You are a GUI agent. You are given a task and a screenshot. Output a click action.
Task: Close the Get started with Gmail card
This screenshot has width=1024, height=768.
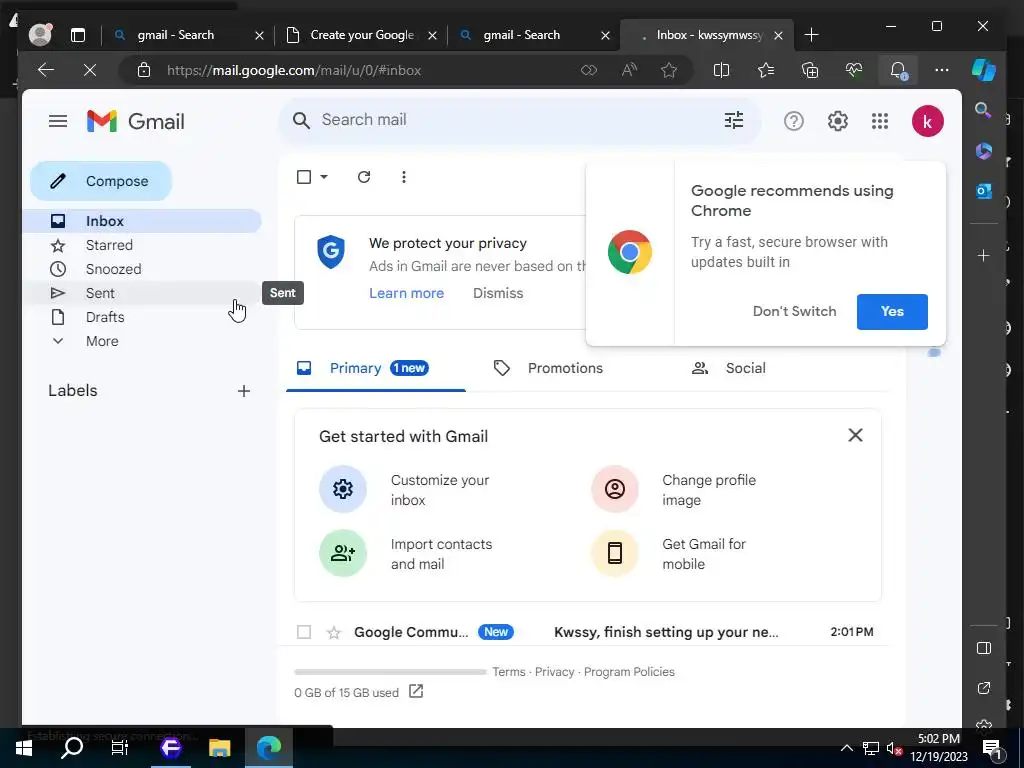855,435
